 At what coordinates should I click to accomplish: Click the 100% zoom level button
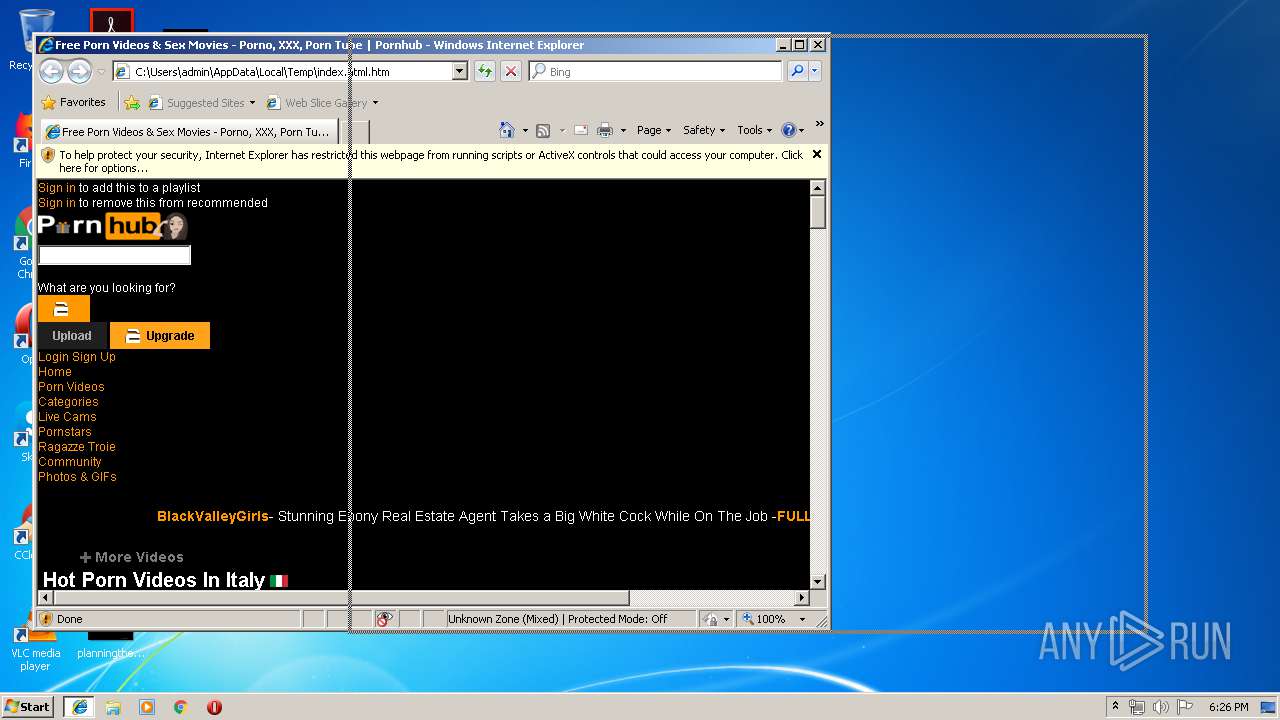tap(764, 619)
